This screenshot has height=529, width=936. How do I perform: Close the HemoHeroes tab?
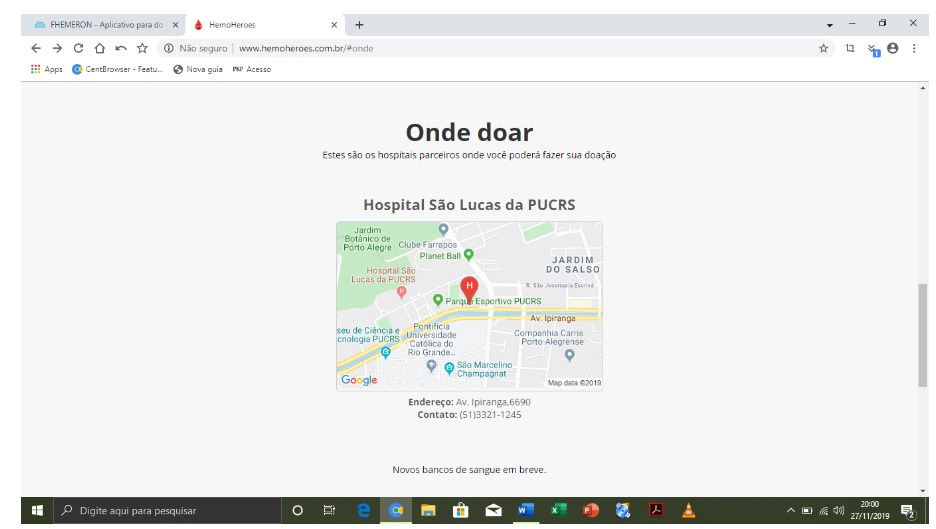tap(334, 25)
